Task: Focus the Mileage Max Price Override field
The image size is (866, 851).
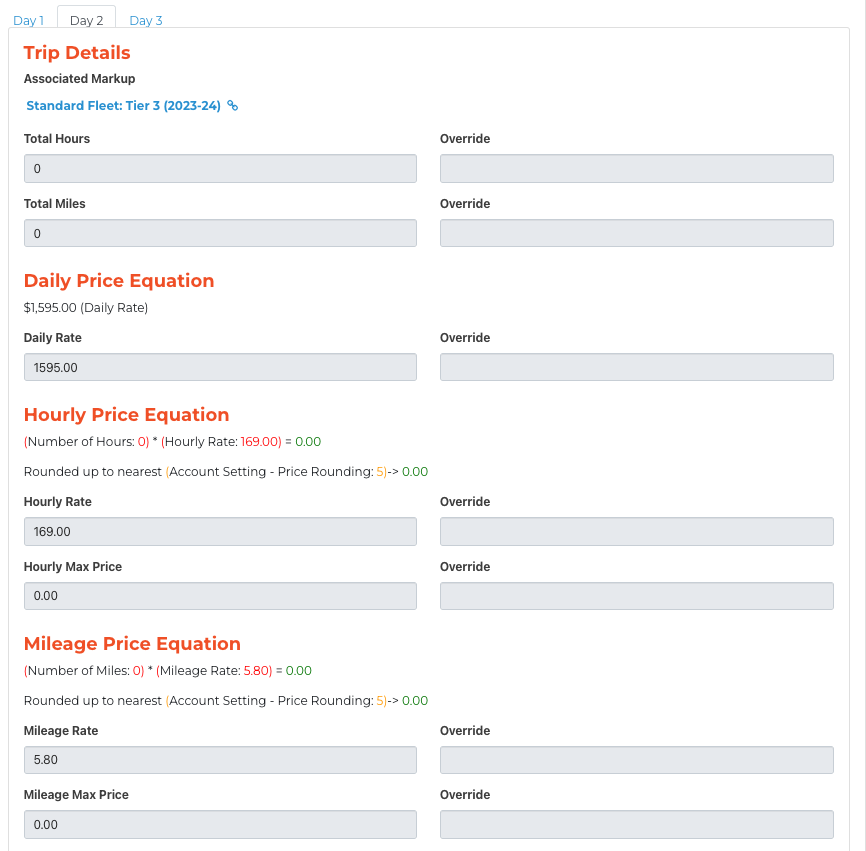Action: pyautogui.click(x=637, y=824)
